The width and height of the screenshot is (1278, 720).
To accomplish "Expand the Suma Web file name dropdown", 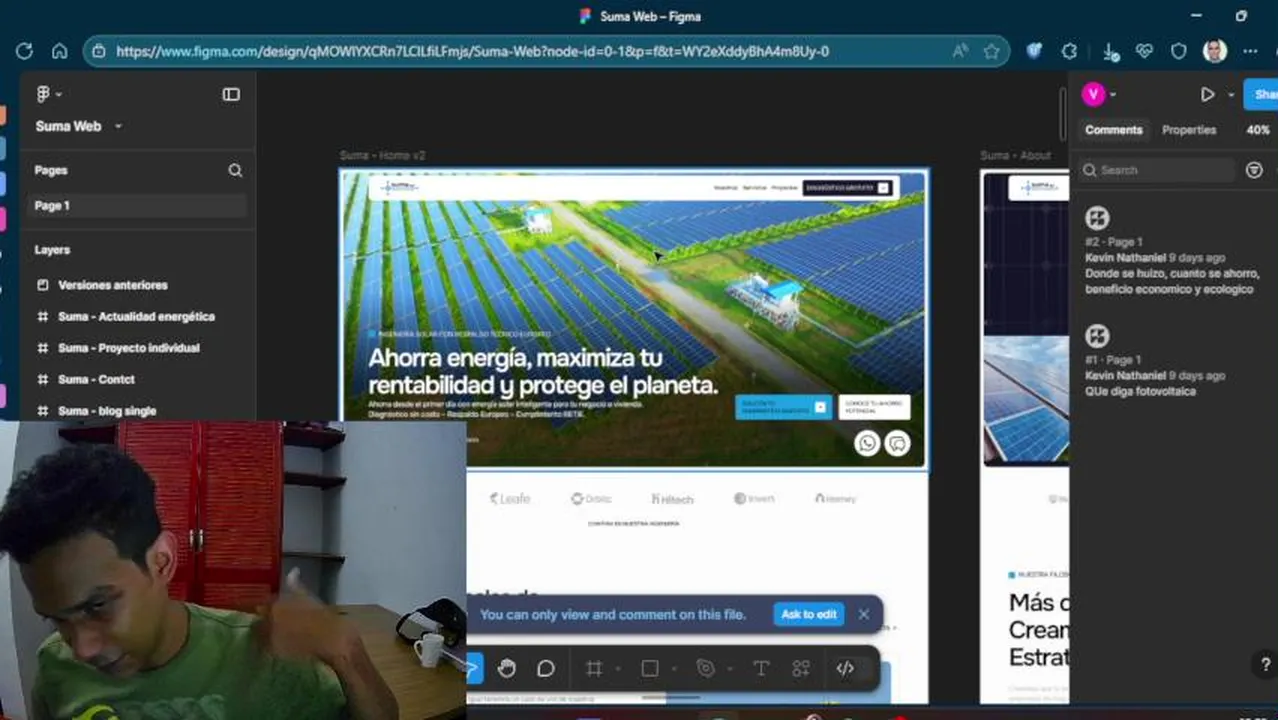I will (118, 126).
